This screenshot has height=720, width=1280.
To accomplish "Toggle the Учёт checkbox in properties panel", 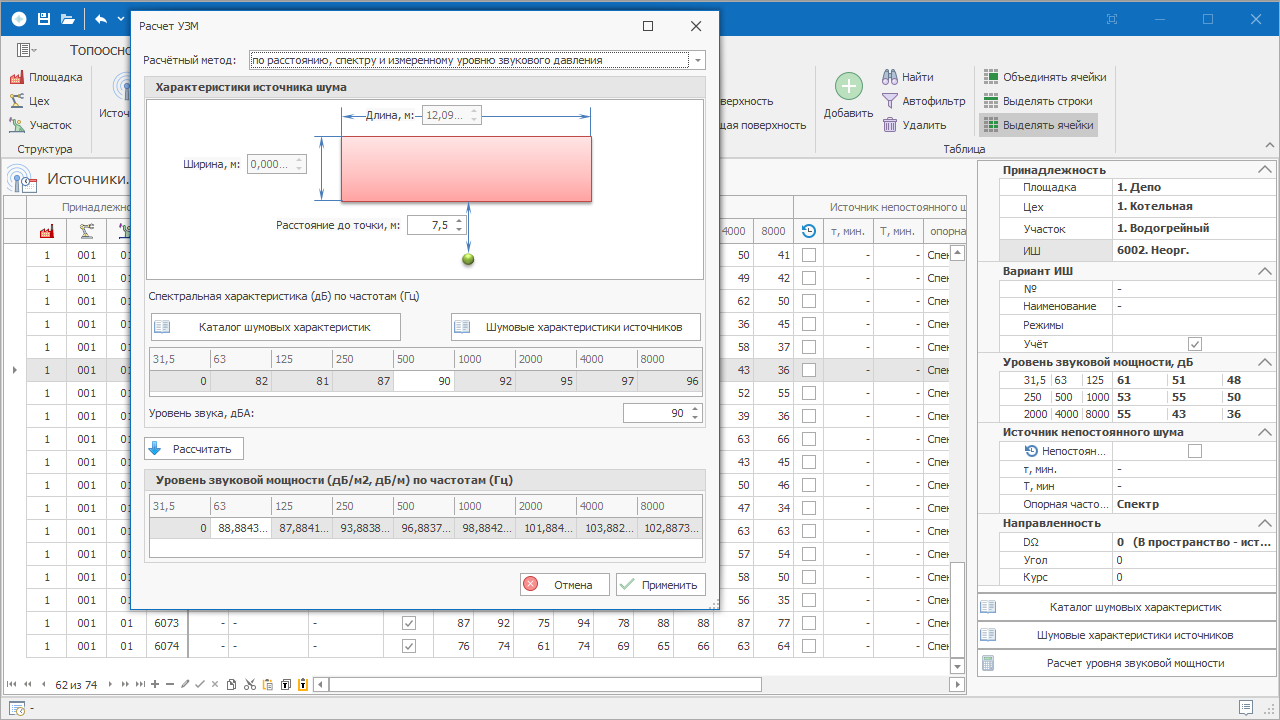I will (x=1194, y=344).
